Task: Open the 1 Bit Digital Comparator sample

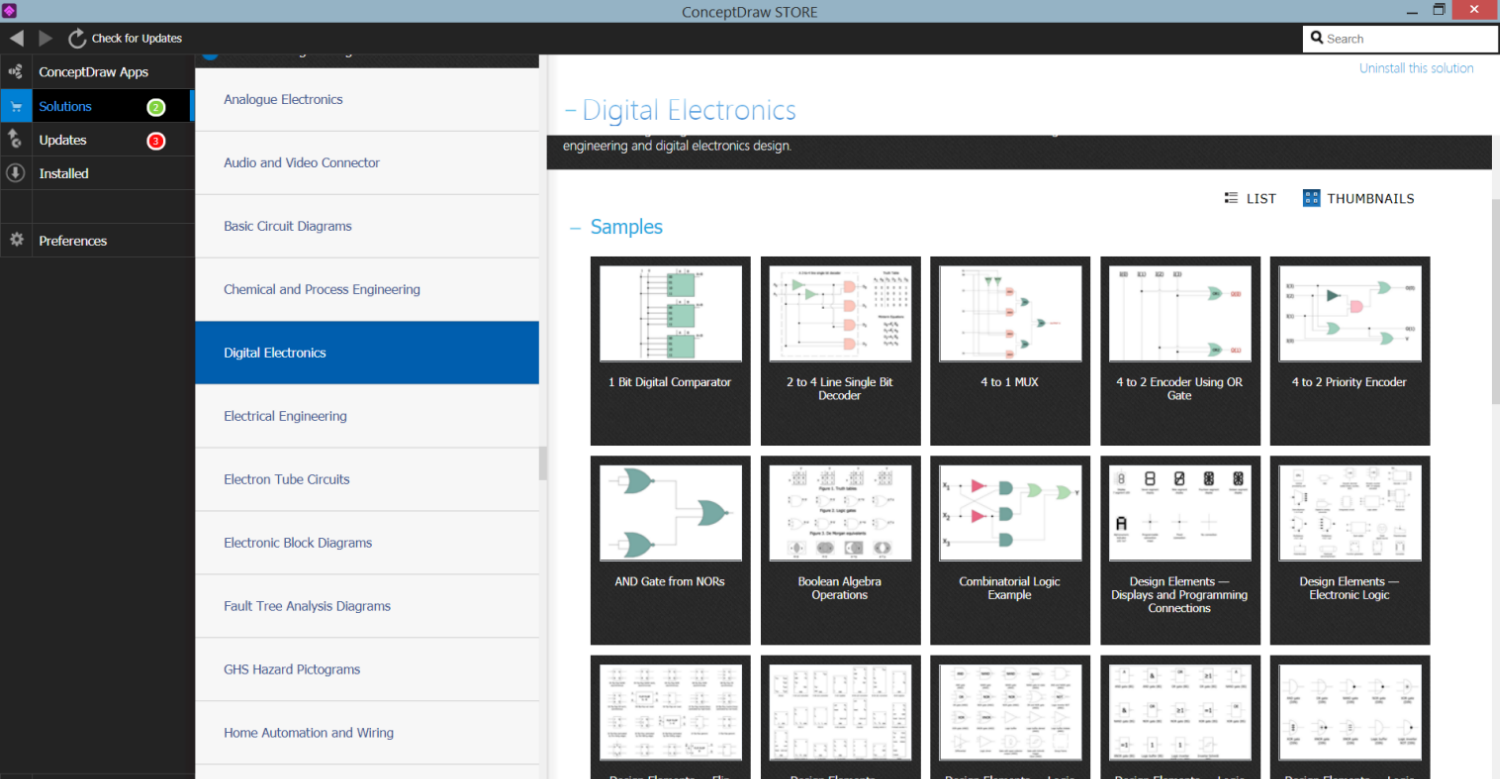Action: coord(670,351)
